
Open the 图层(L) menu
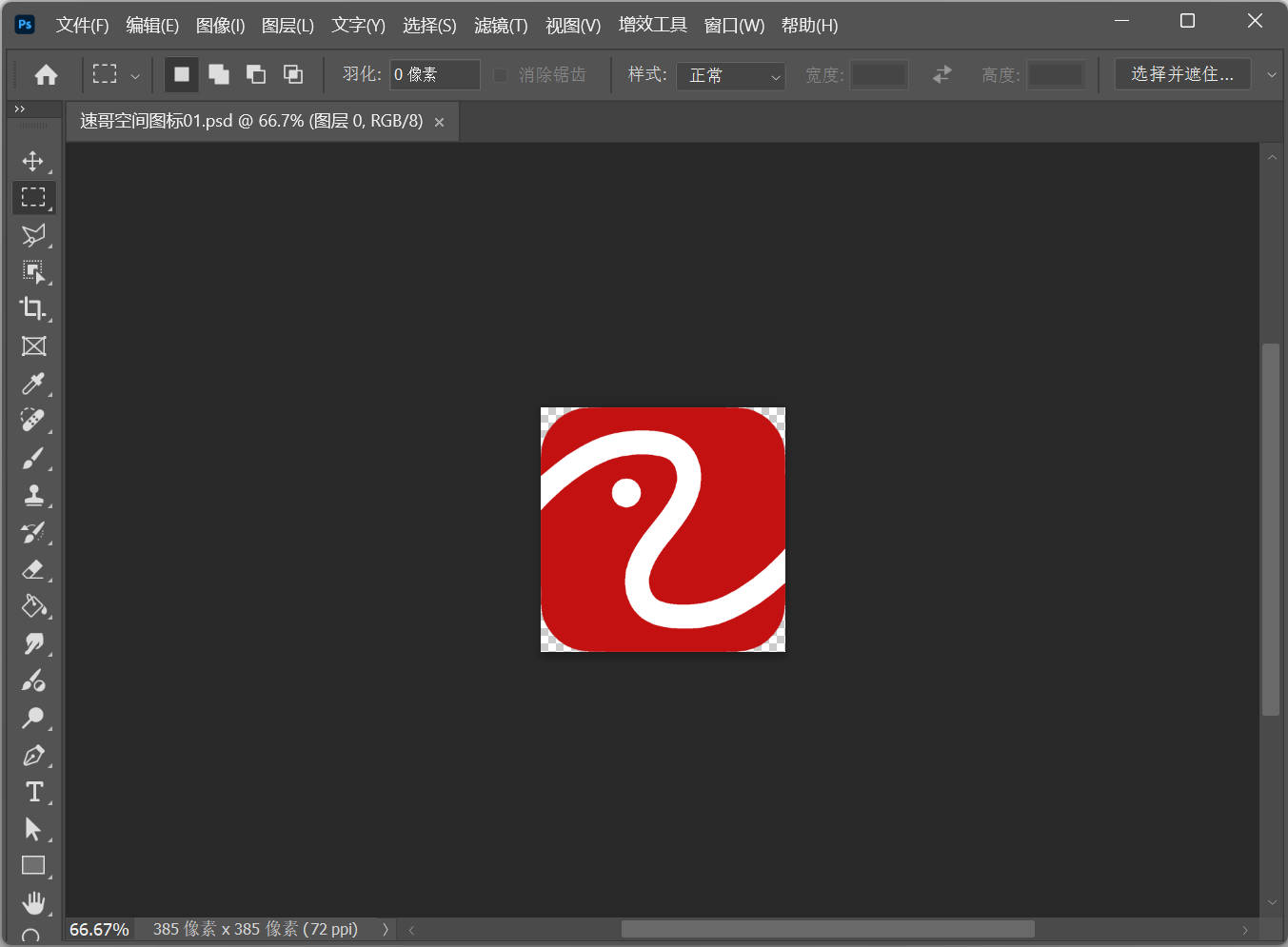(x=287, y=26)
